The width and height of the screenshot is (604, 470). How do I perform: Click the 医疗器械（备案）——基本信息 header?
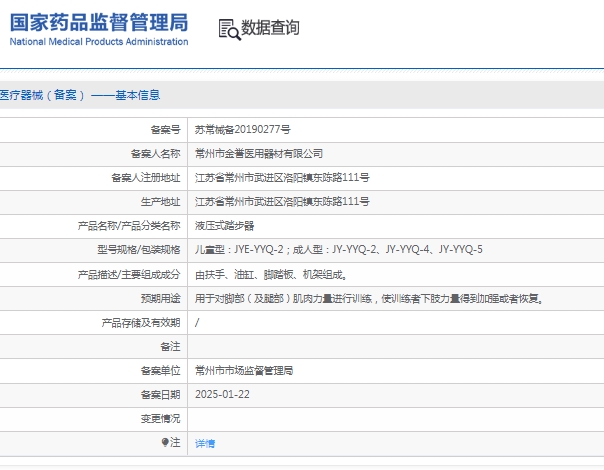coord(80,95)
